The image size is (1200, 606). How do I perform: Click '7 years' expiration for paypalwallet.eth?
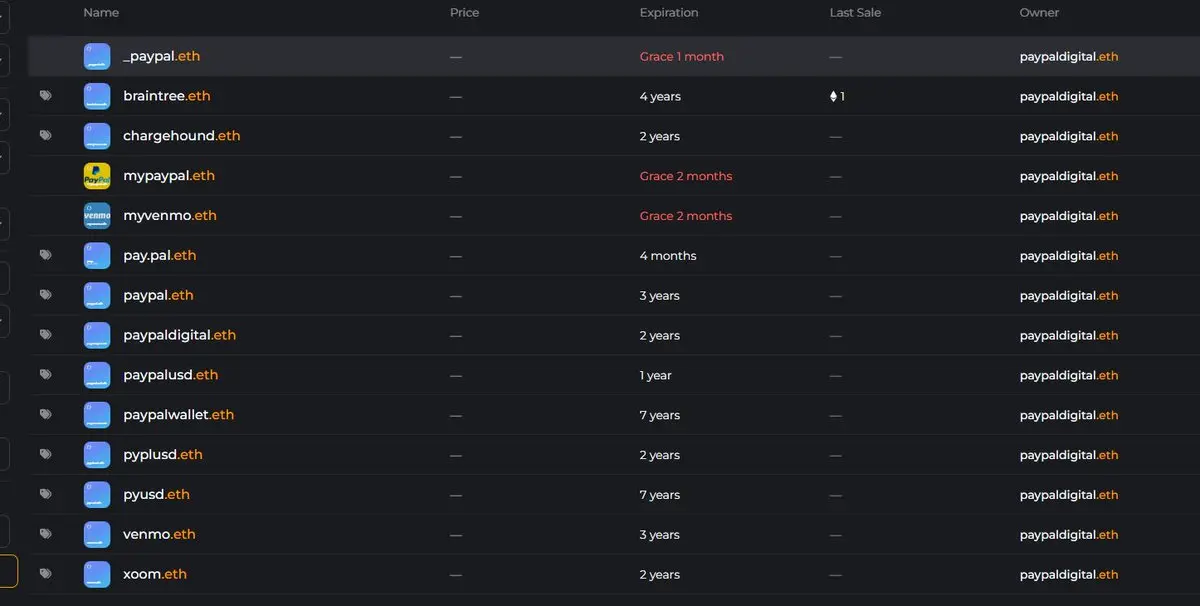pos(659,415)
